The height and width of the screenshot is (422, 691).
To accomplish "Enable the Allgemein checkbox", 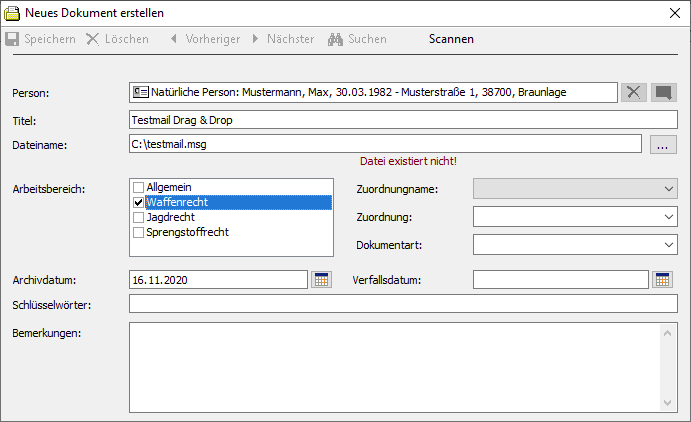I will (x=139, y=187).
